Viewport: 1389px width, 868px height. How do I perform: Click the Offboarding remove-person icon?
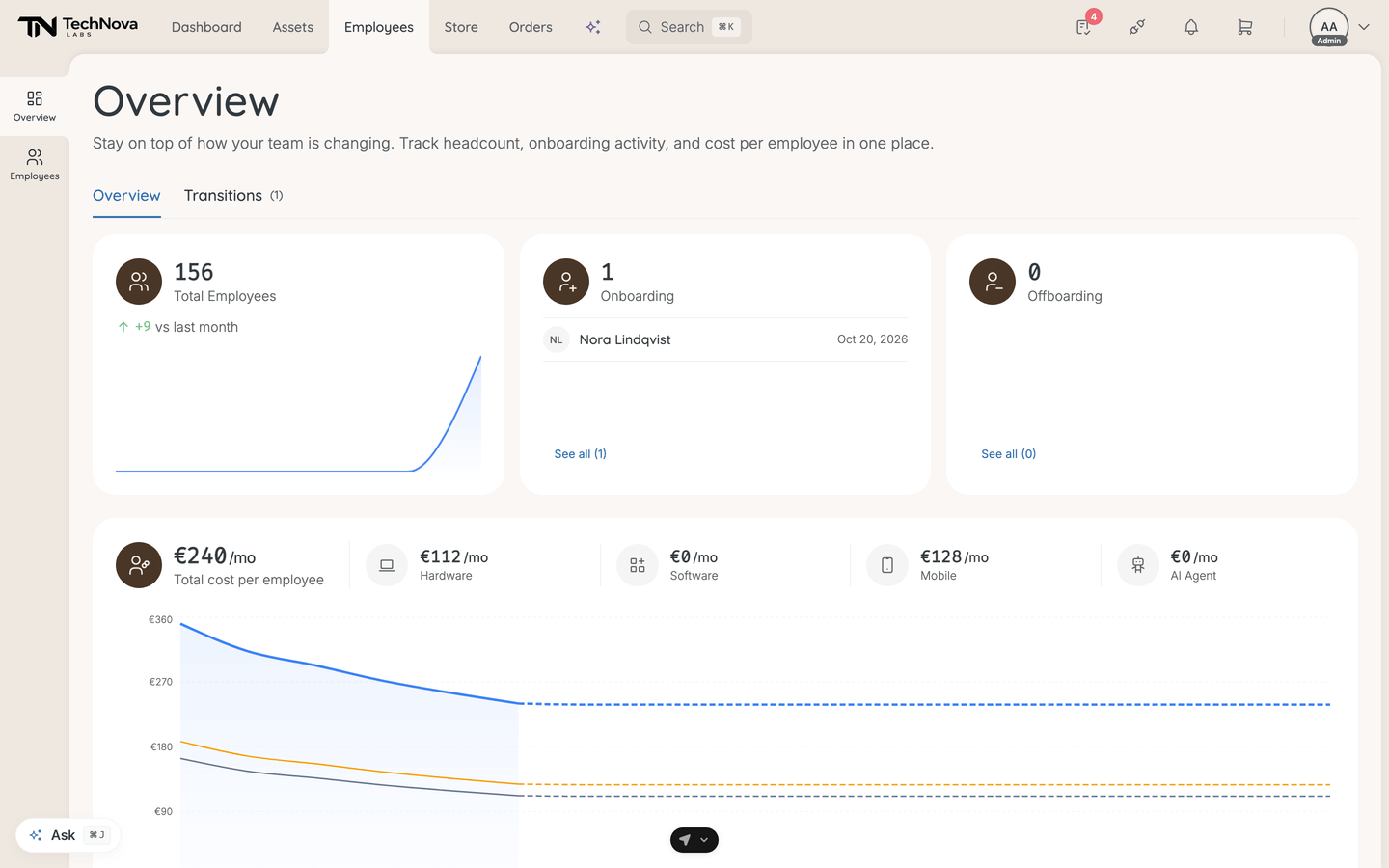993,282
